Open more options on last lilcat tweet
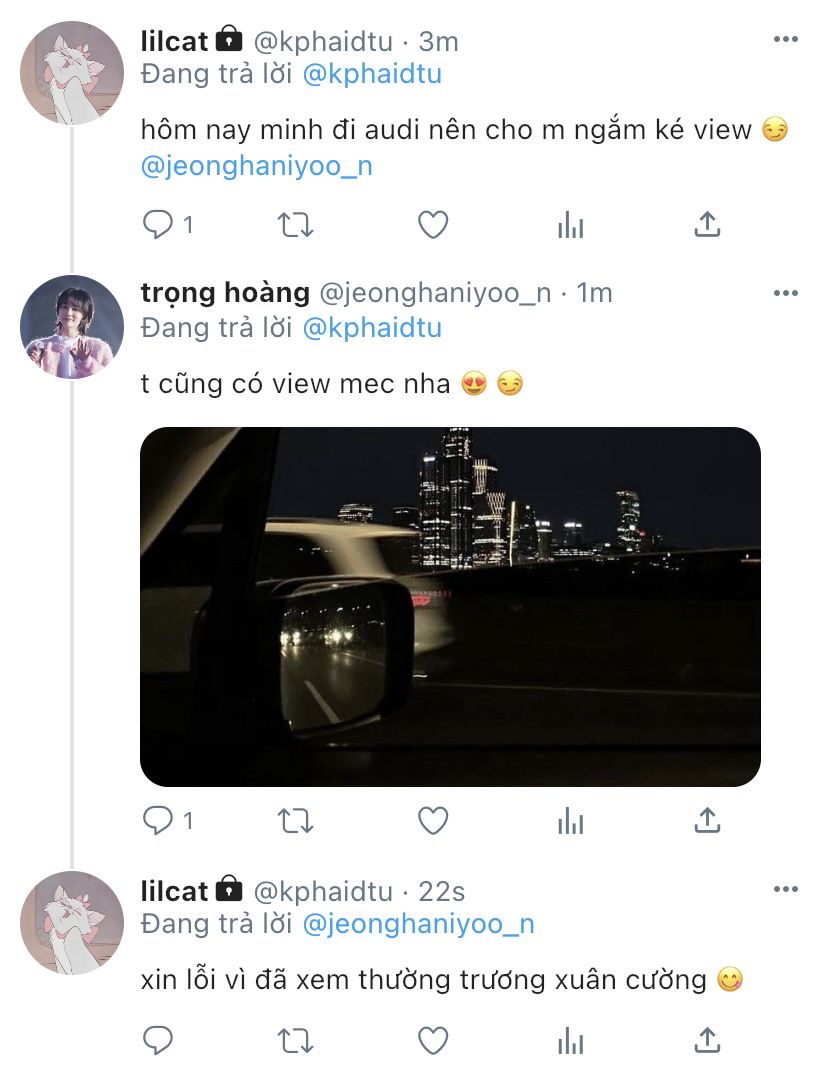Screen dimensions: 828x1068 coord(785,889)
